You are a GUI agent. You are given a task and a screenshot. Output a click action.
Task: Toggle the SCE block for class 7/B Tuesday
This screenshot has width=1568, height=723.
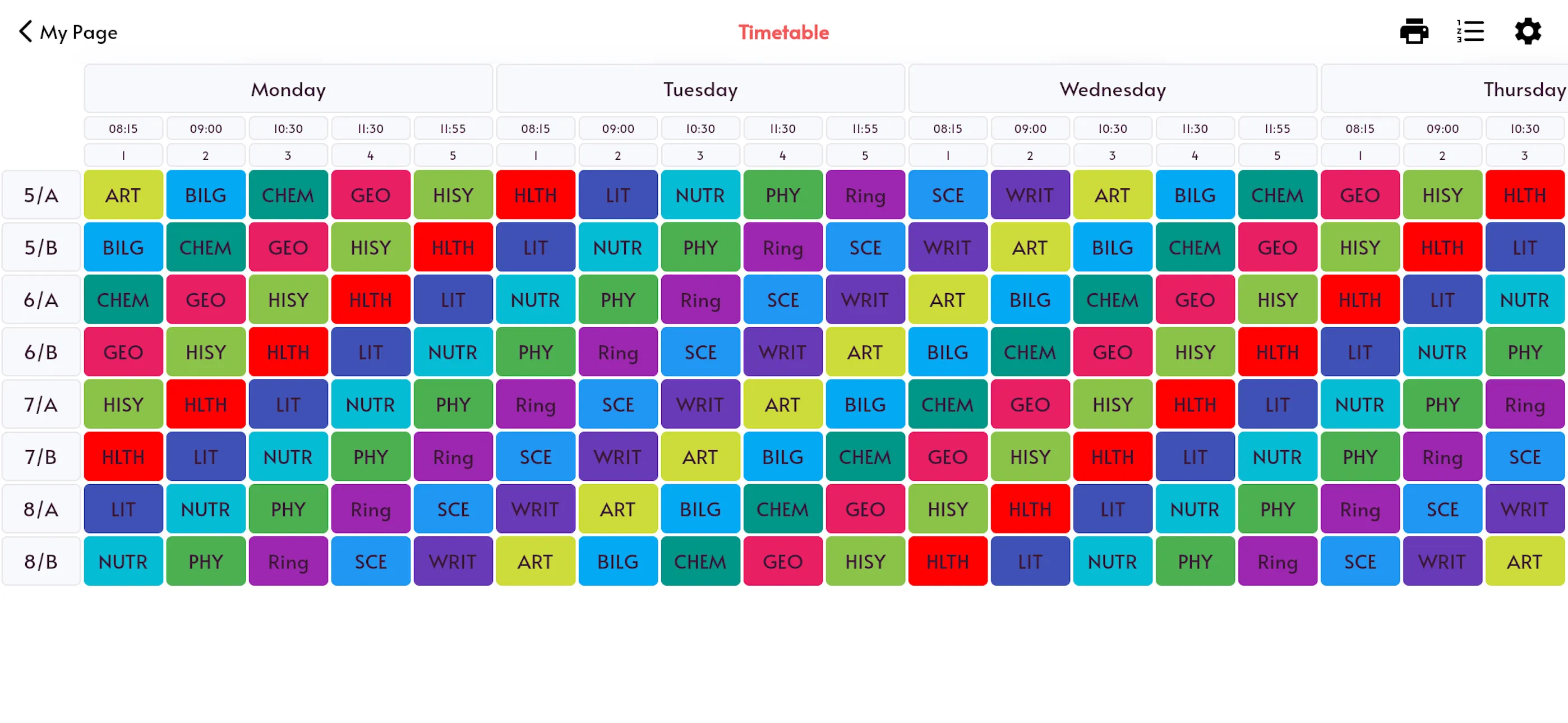click(534, 456)
